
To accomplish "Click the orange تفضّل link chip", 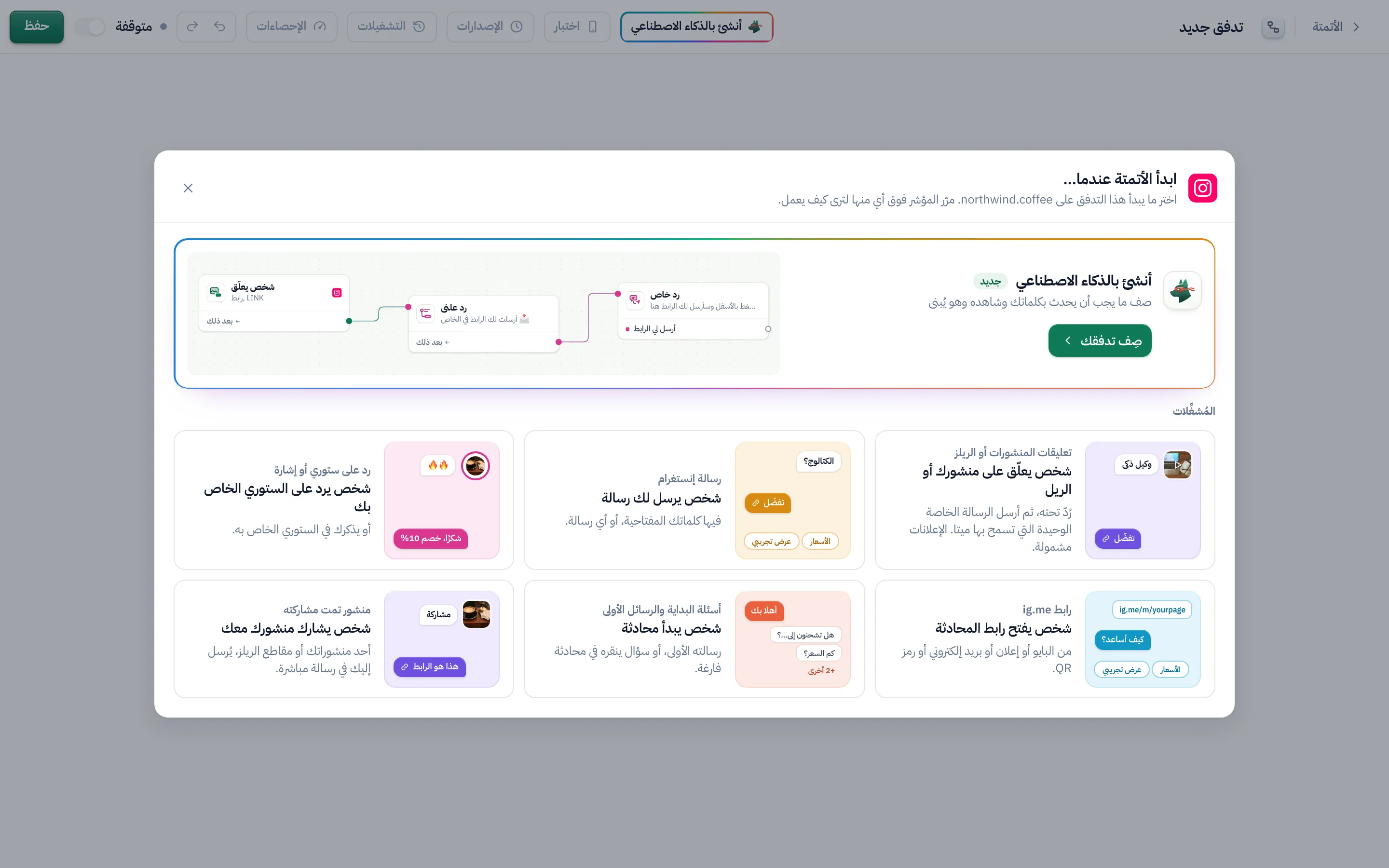I will (767, 503).
